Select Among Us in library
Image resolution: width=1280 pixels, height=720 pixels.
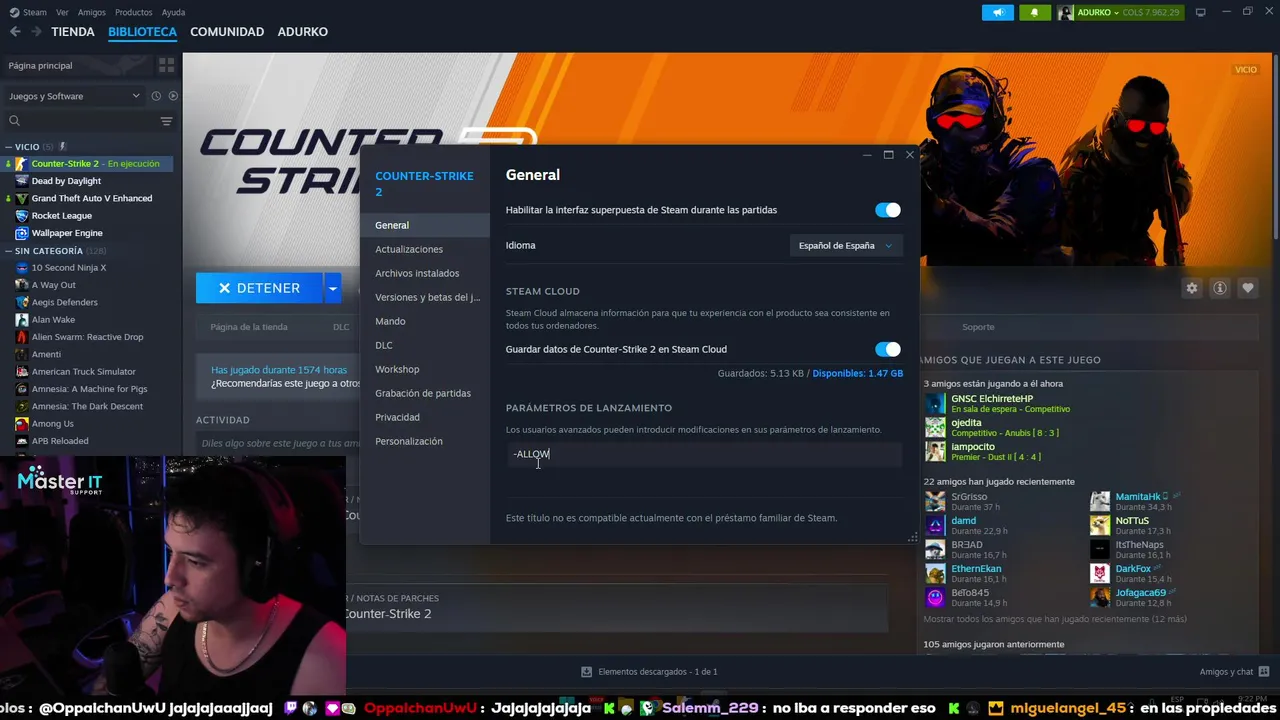pyautogui.click(x=52, y=424)
